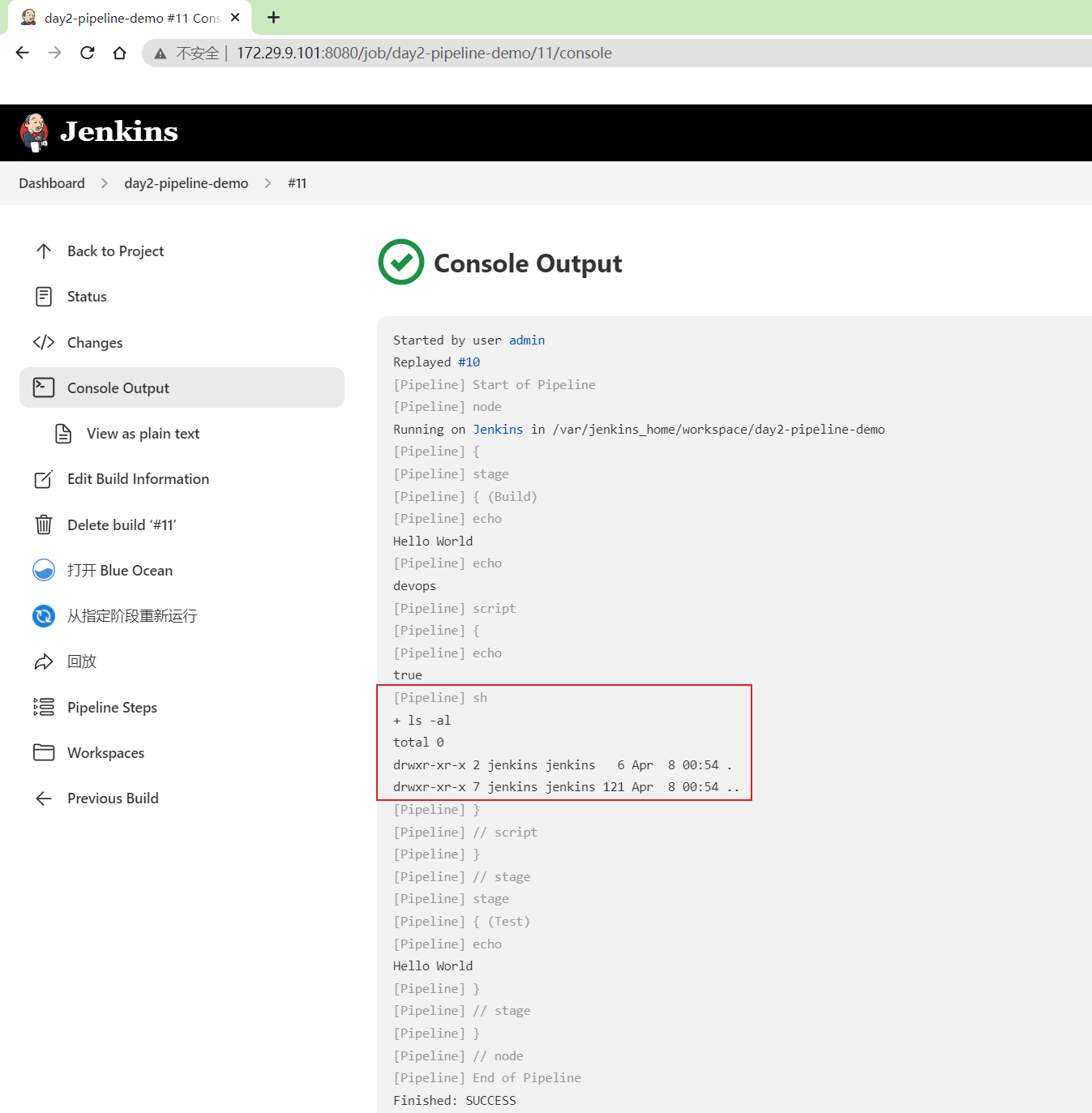Select Pipeline Steps menu entry
Viewport: 1092px width, 1113px height.
182,707
